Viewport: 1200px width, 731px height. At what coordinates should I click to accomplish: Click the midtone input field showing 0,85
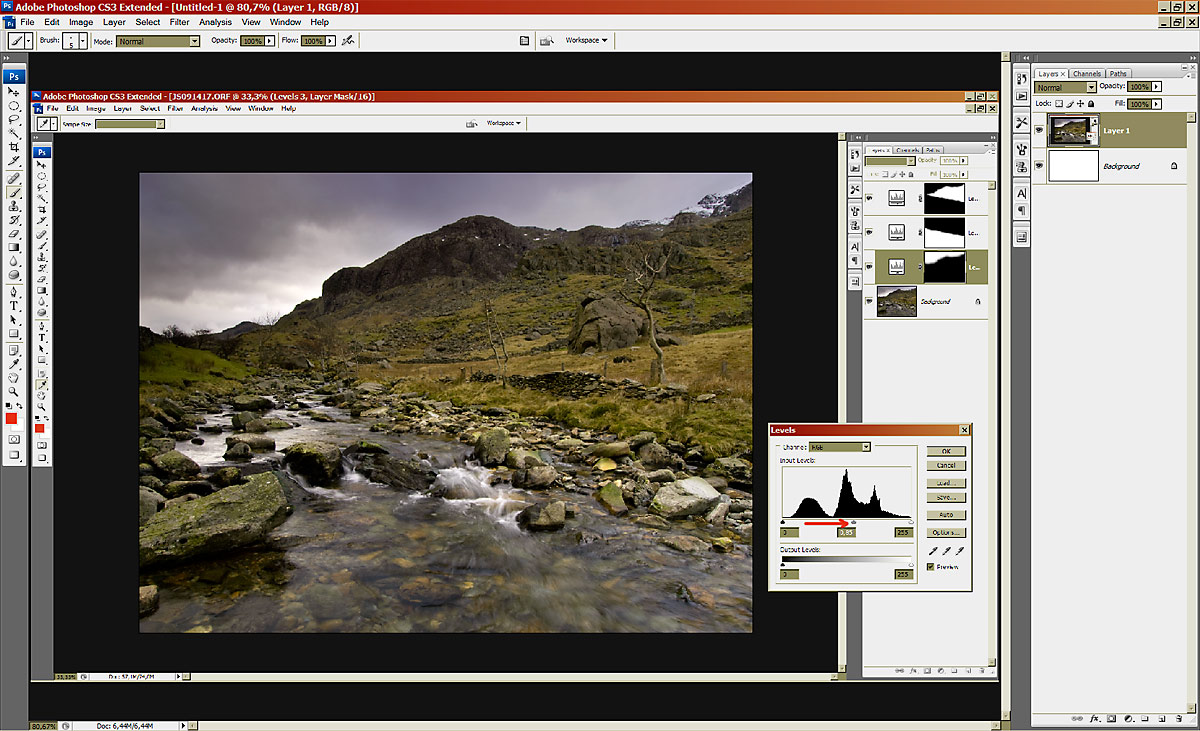[x=846, y=533]
